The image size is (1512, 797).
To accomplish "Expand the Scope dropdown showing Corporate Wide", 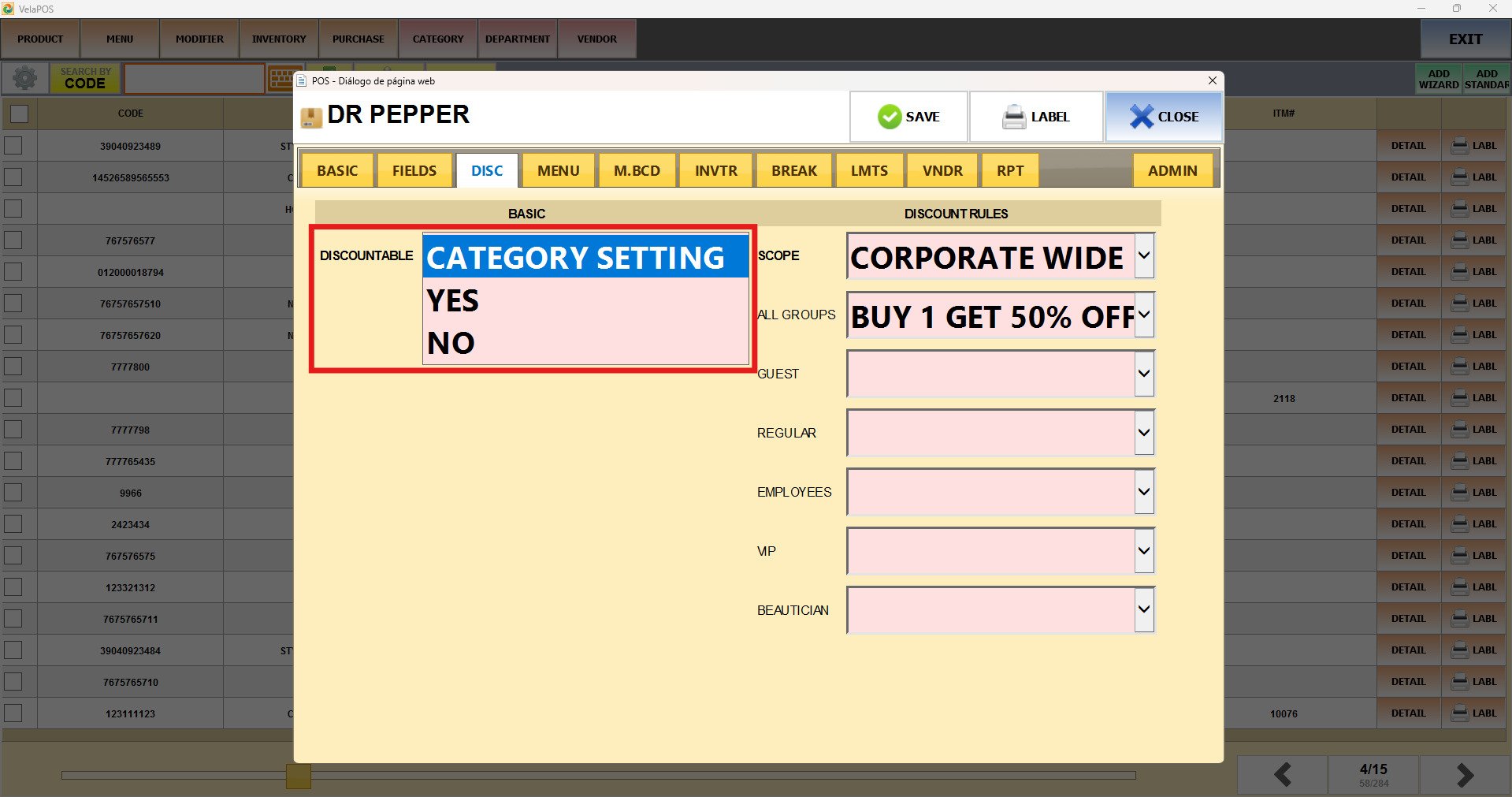I will pos(1143,255).
